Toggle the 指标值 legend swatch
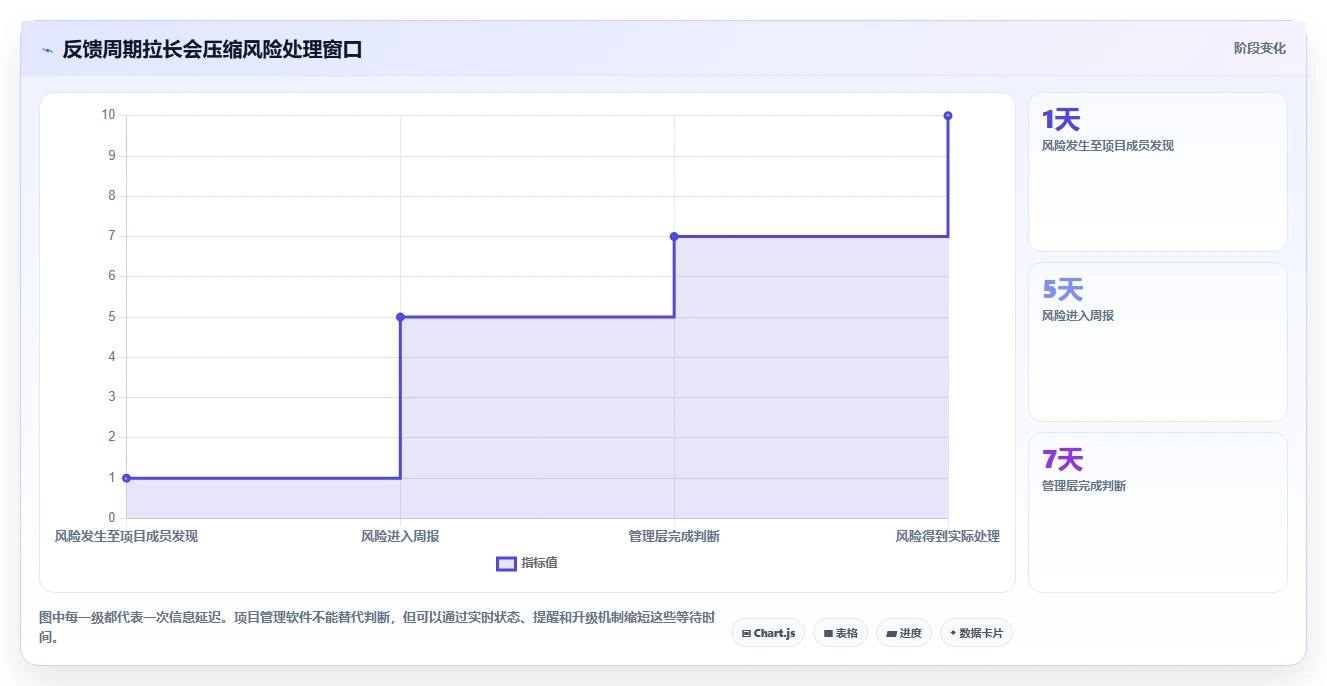This screenshot has width=1327, height=686. click(506, 563)
